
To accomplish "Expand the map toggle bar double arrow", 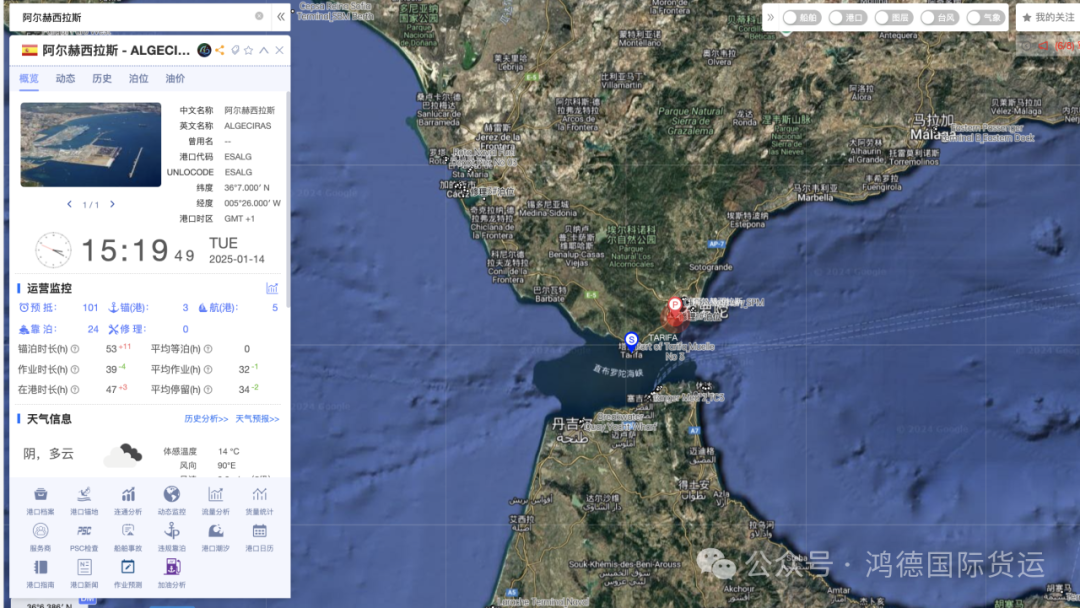I will coord(771,18).
